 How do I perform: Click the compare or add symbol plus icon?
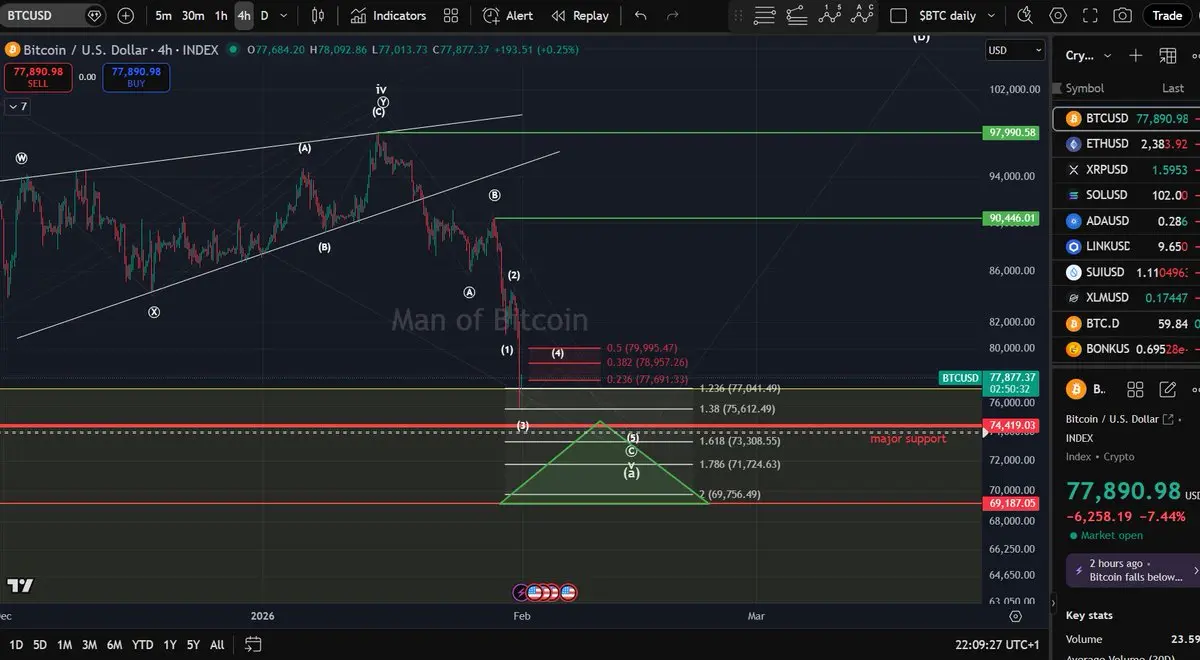124,15
